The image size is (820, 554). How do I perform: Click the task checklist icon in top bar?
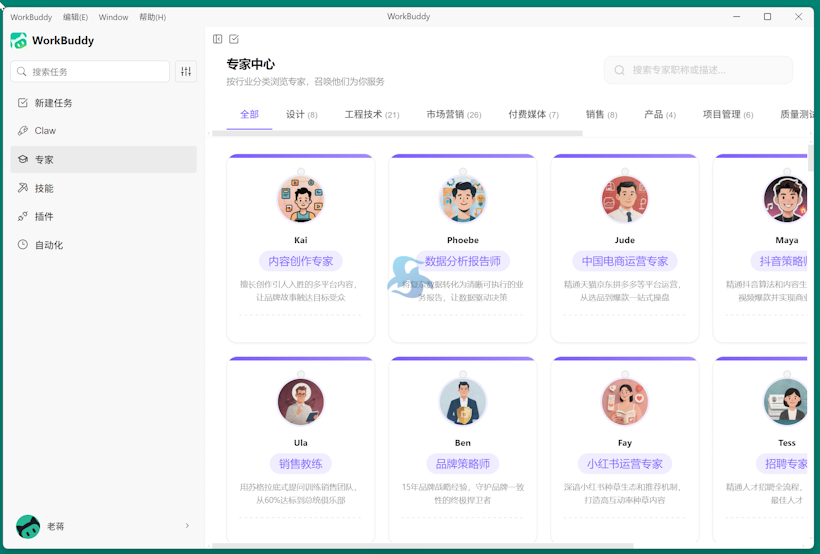[234, 39]
